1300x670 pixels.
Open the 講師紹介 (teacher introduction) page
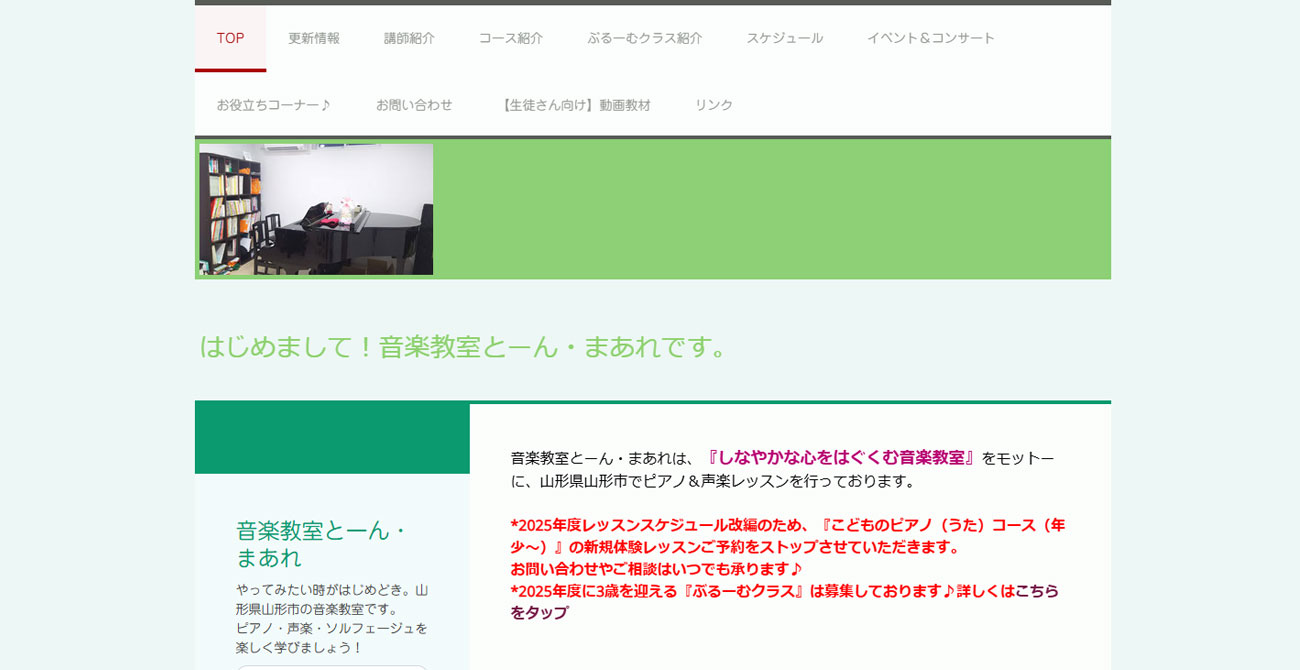(x=408, y=38)
